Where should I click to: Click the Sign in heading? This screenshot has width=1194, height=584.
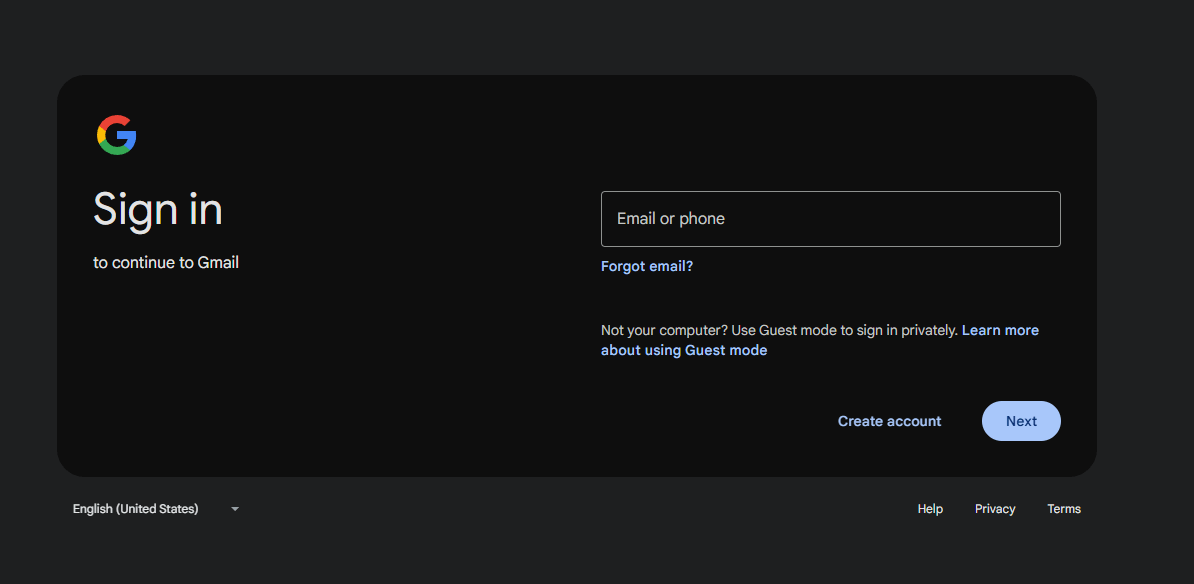coord(158,209)
